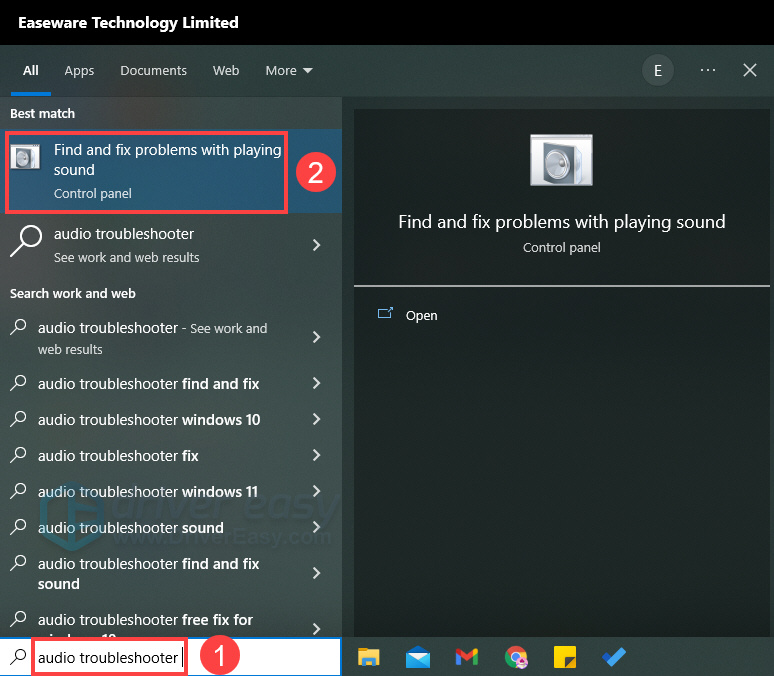Click the magnifier beside 'See work and web results'

click(x=26, y=241)
